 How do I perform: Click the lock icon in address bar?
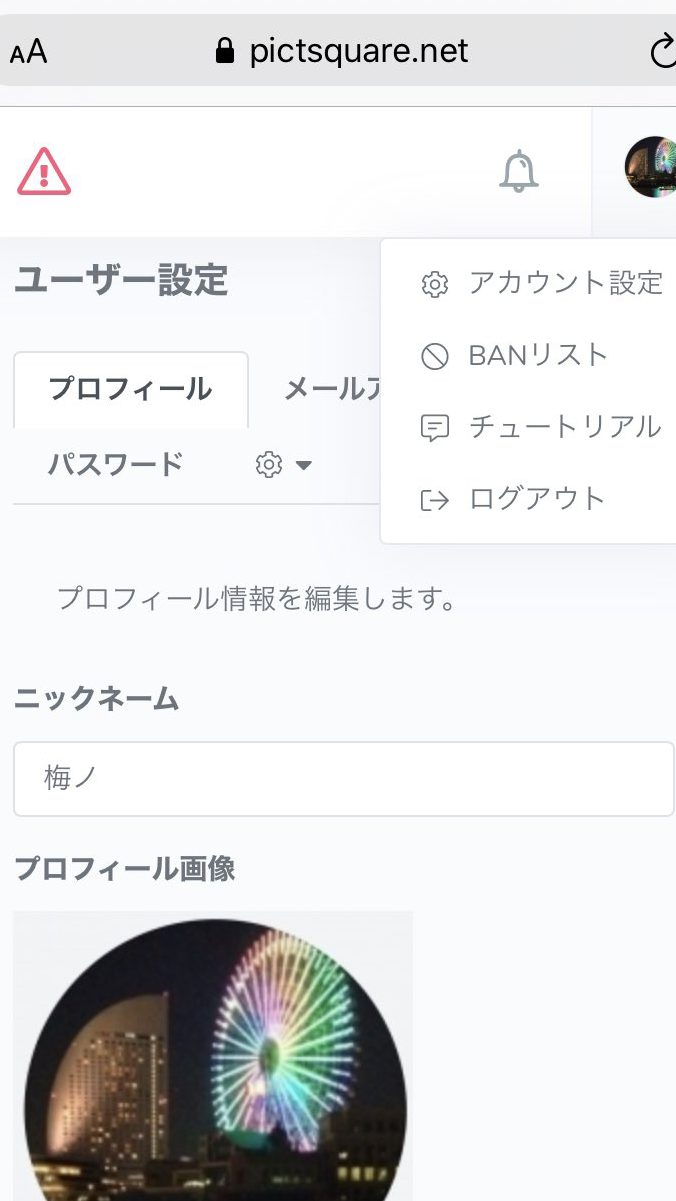pyautogui.click(x=225, y=51)
